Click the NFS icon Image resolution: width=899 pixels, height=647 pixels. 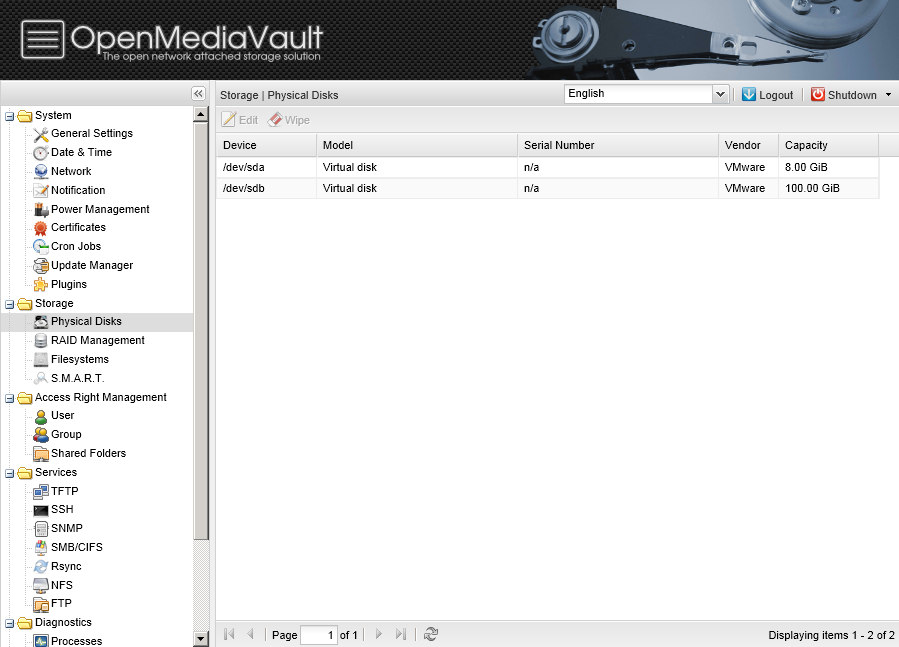click(x=41, y=586)
